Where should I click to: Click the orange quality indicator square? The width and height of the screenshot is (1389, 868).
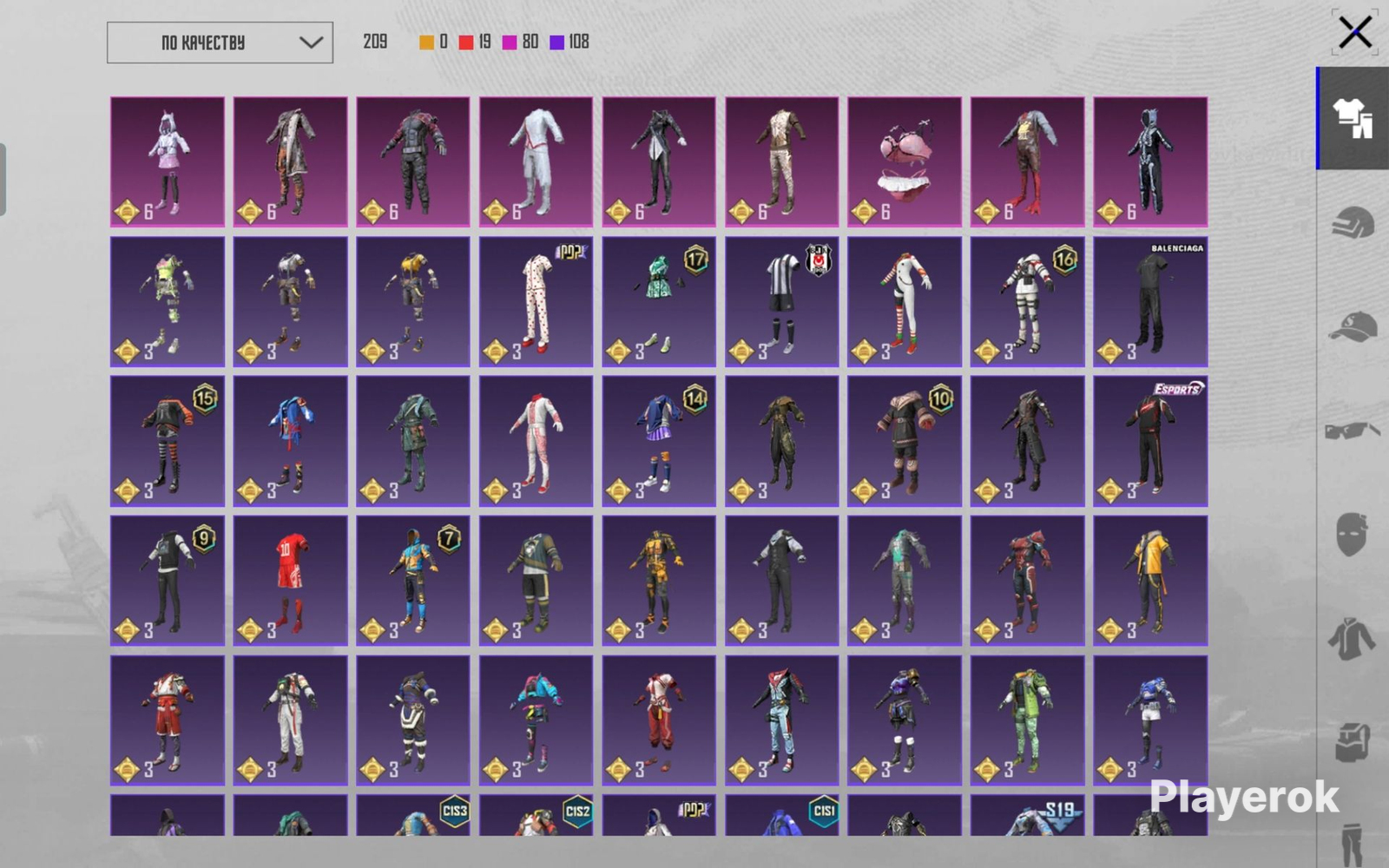coord(426,43)
